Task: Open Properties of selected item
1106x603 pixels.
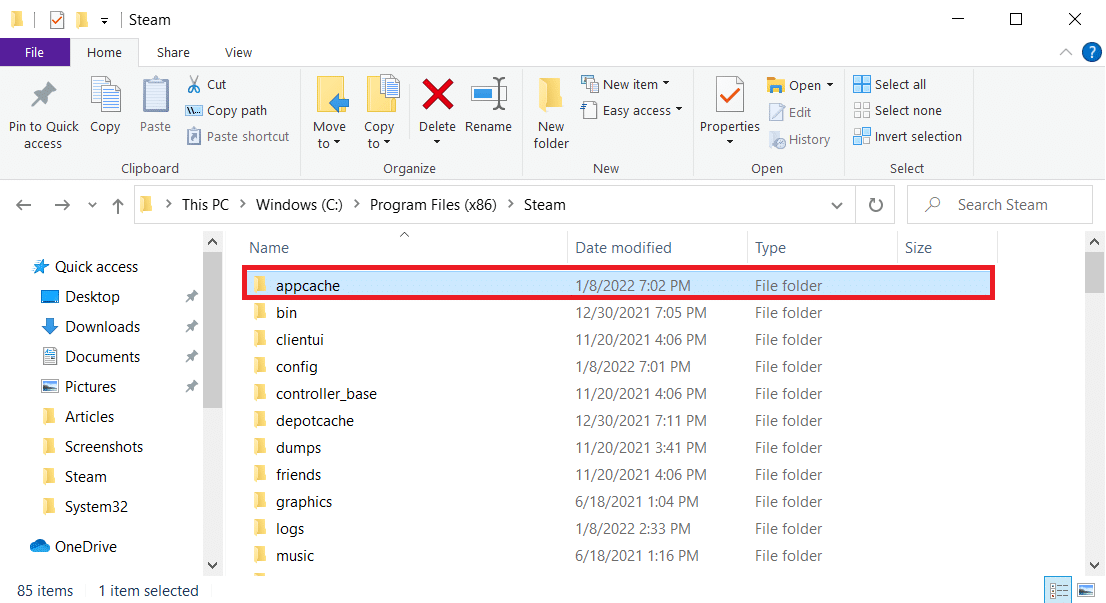Action: 729,104
